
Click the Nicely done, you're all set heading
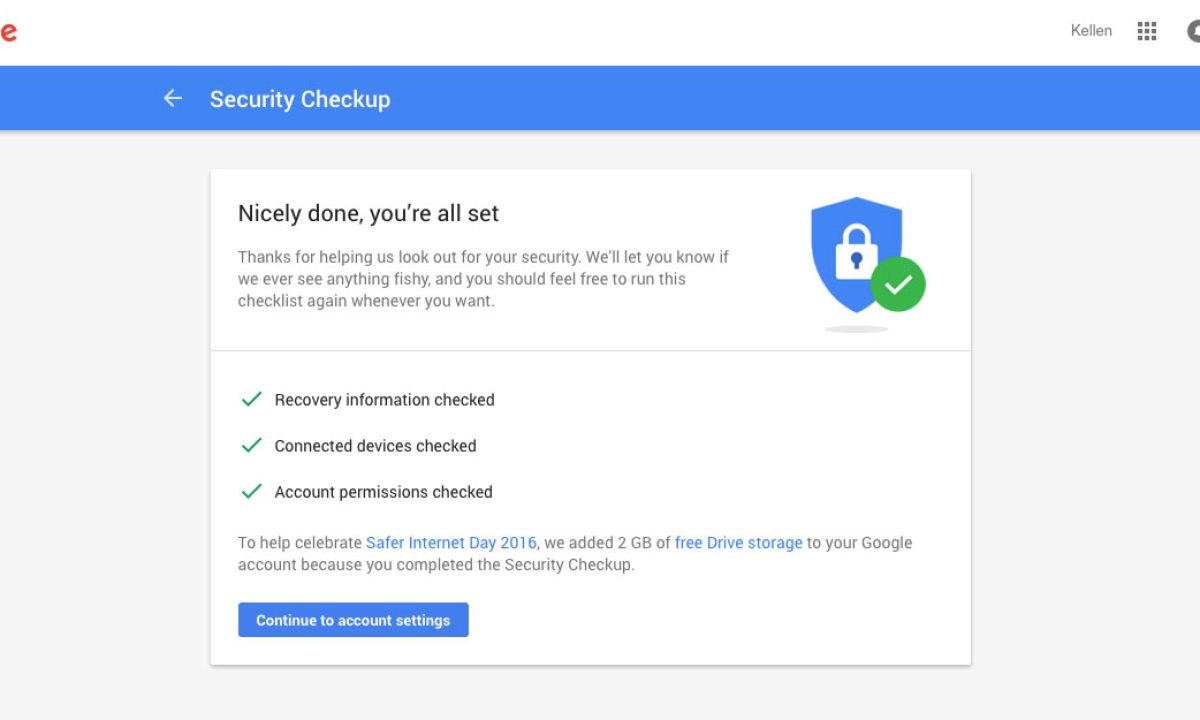tap(368, 213)
